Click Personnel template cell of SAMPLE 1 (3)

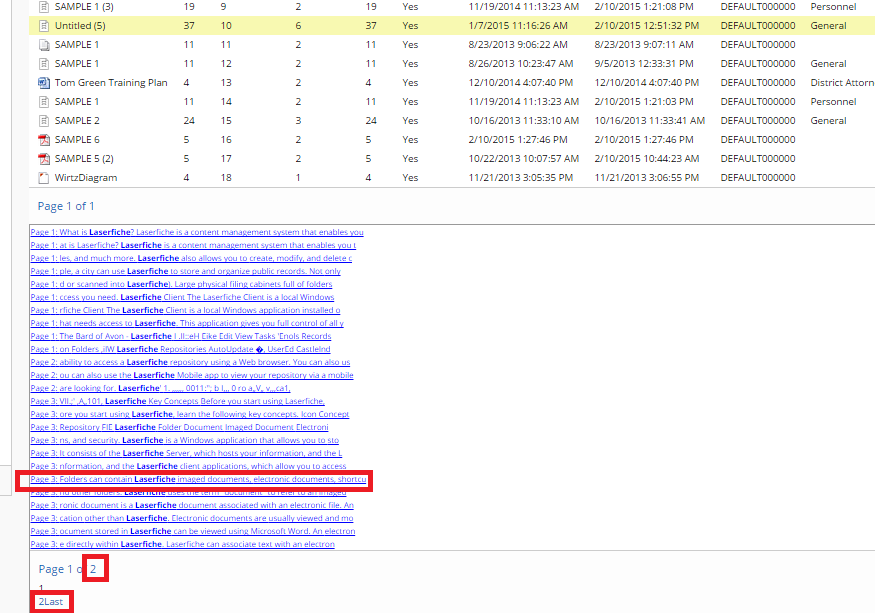833,7
